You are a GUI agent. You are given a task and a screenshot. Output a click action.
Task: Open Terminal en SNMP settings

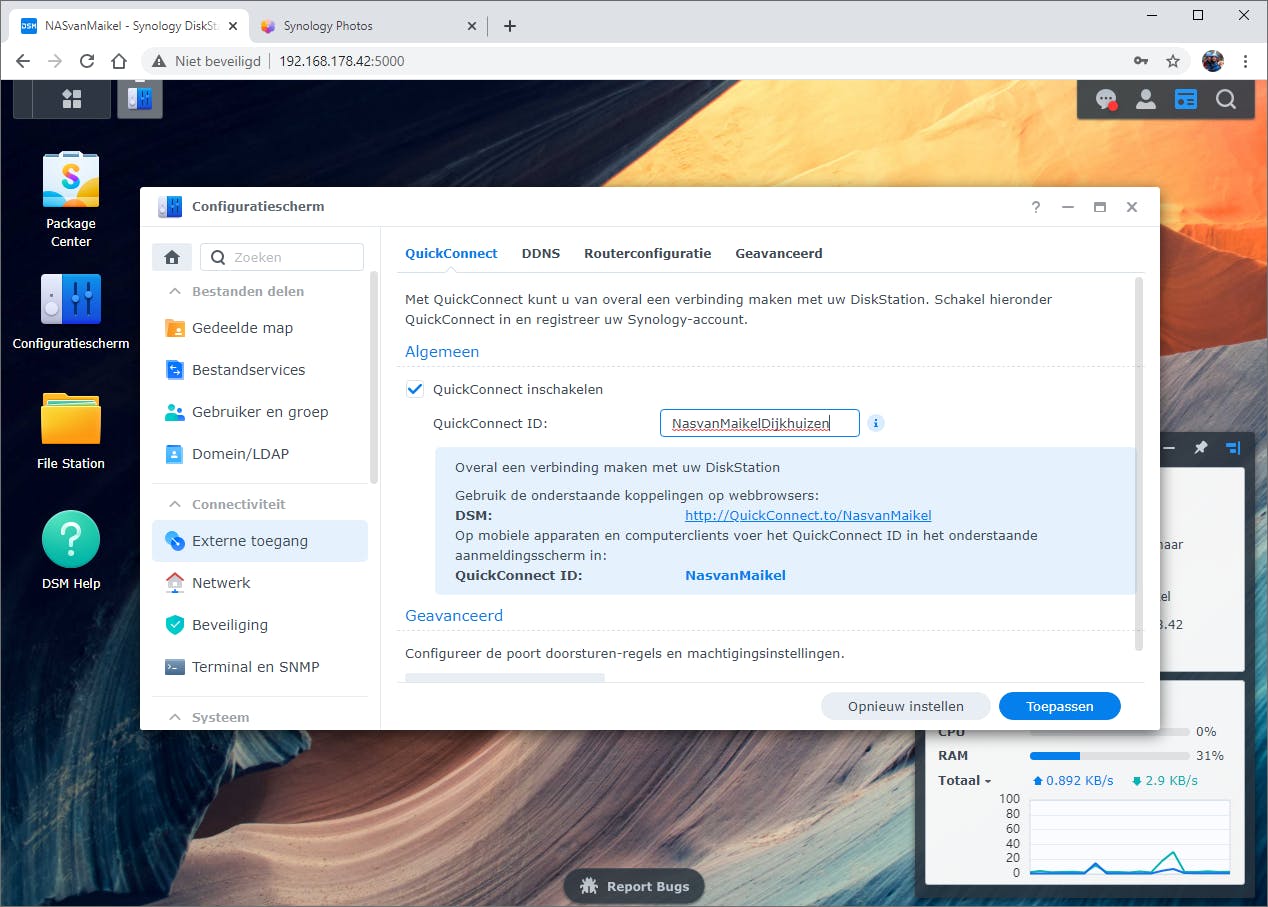coord(260,667)
